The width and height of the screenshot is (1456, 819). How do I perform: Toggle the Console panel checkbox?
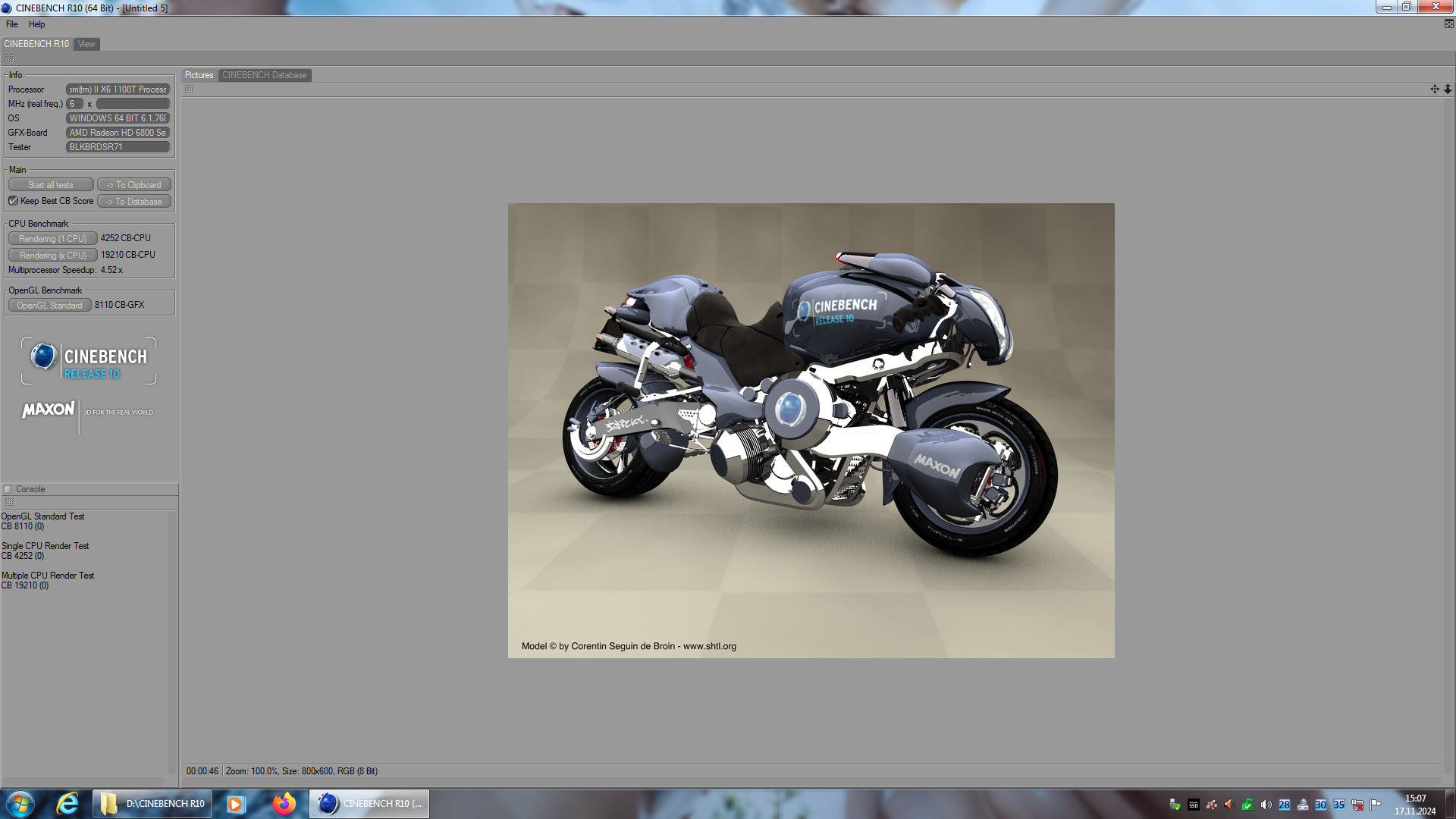pos(8,490)
